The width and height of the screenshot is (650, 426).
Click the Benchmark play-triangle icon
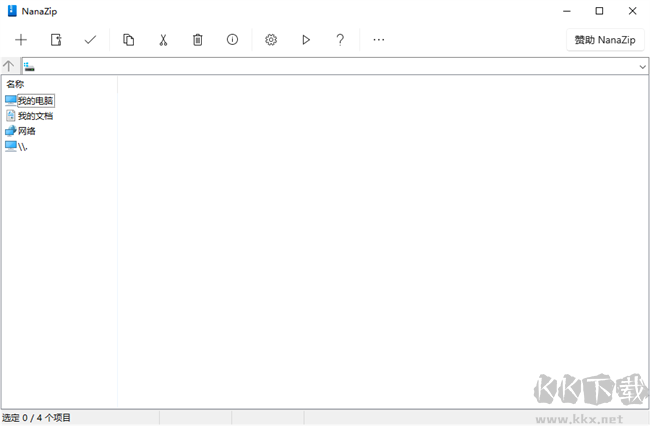(x=306, y=40)
